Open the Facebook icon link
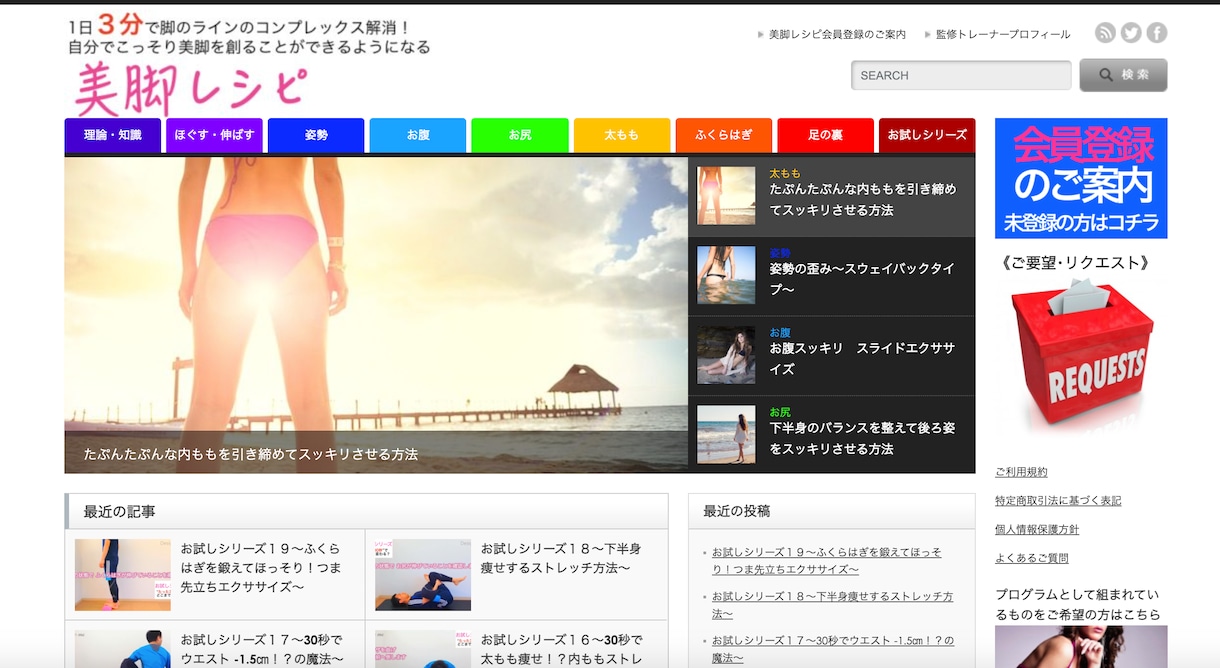 [x=1157, y=33]
